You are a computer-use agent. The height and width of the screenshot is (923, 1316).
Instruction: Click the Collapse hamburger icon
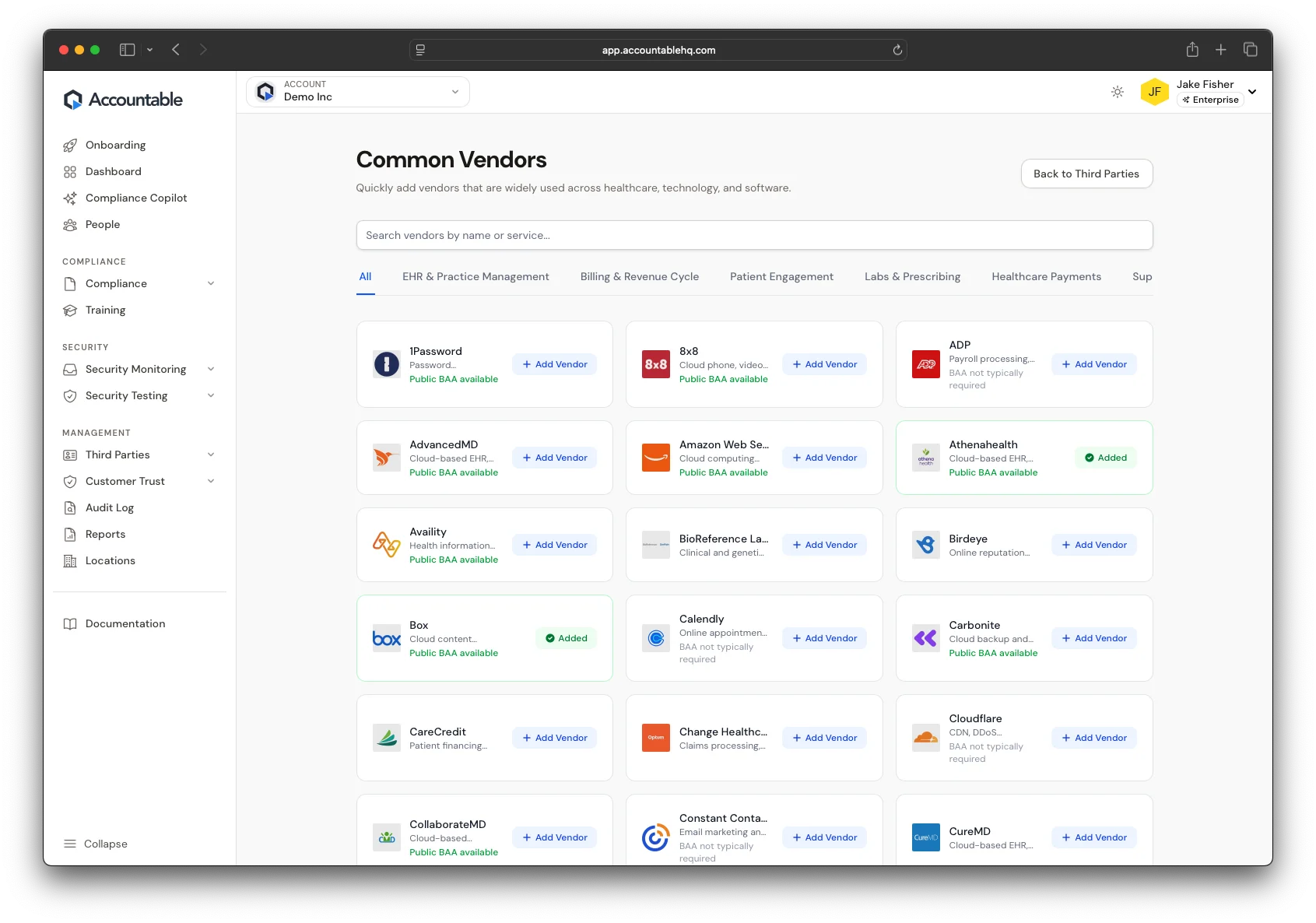coord(70,844)
